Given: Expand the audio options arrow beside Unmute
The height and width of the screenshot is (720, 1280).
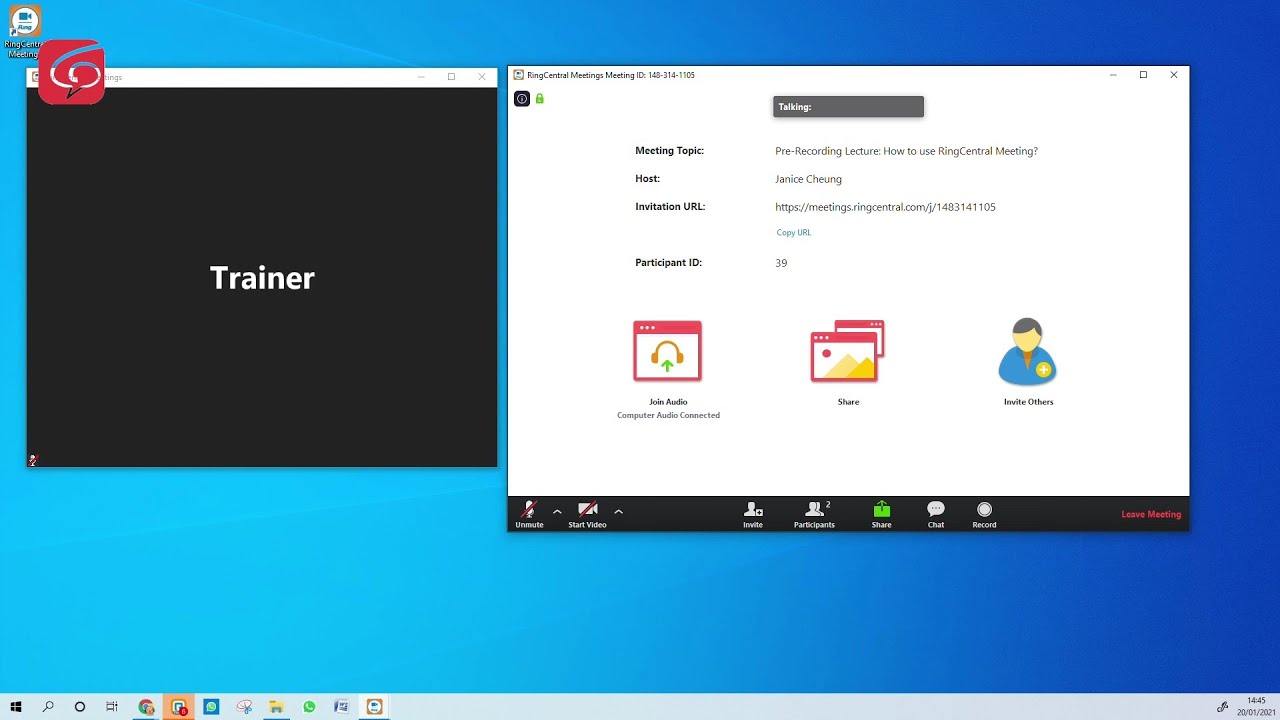Looking at the screenshot, I should pos(557,511).
